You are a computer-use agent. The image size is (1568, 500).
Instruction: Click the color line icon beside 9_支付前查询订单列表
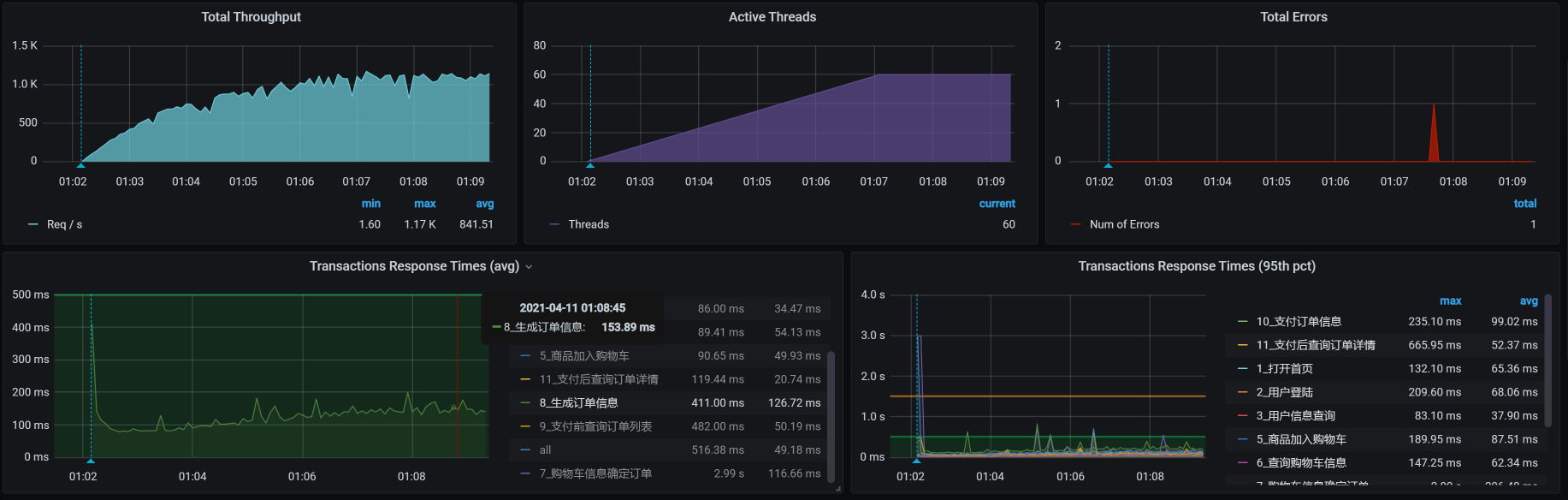525,426
